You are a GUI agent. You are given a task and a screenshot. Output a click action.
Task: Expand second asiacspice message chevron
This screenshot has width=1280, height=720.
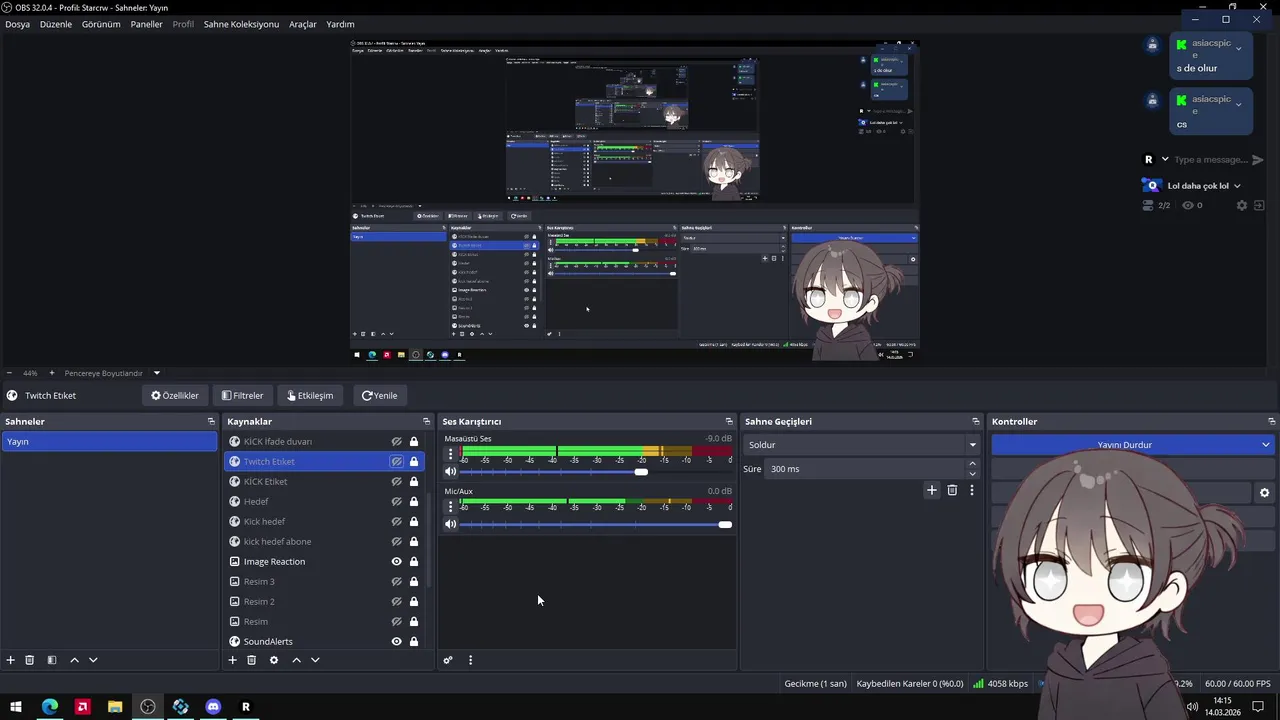tap(1239, 104)
